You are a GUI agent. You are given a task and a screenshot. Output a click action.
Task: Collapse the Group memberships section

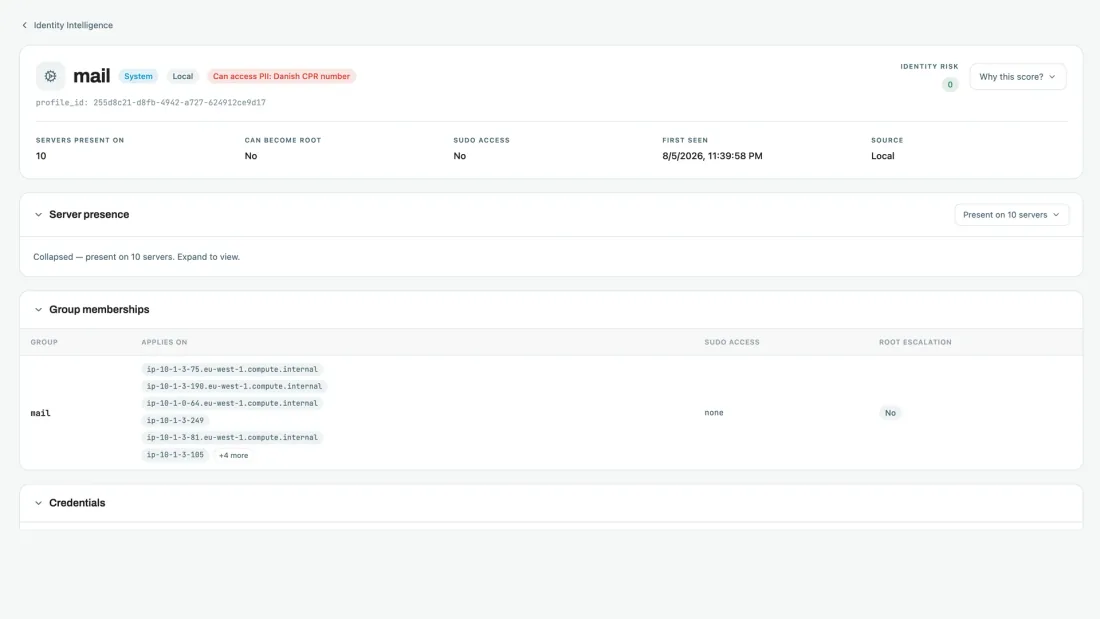[x=39, y=310]
